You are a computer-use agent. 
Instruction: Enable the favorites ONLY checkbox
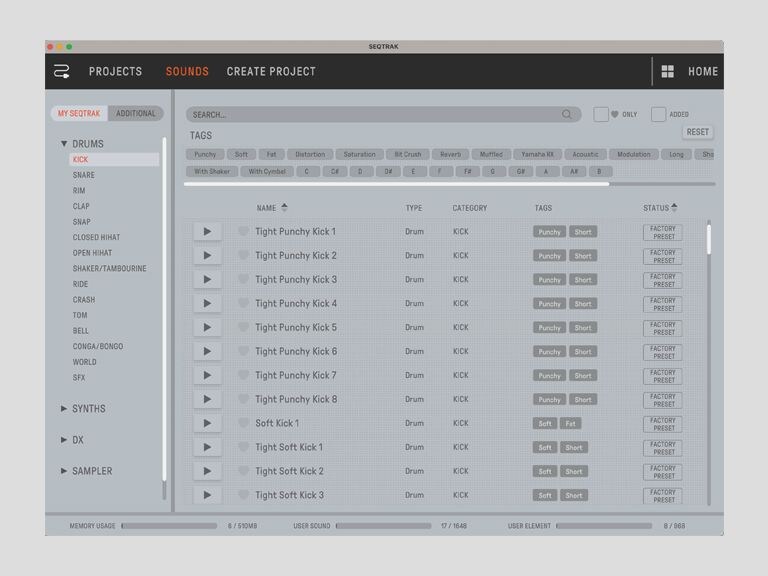point(600,114)
